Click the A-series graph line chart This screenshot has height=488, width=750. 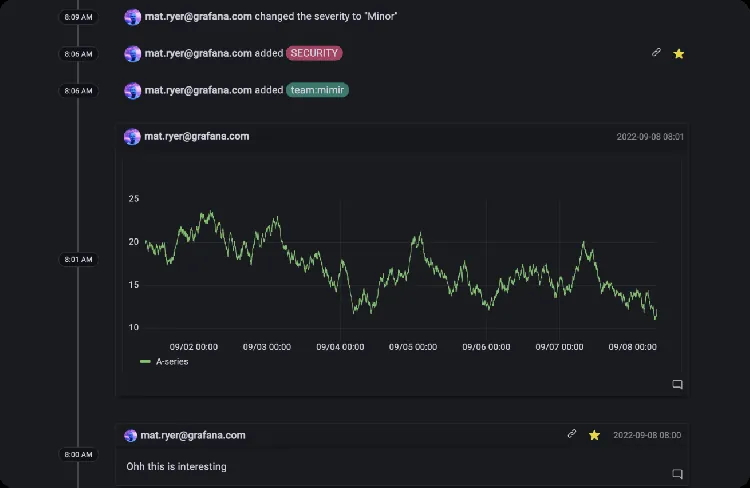401,266
